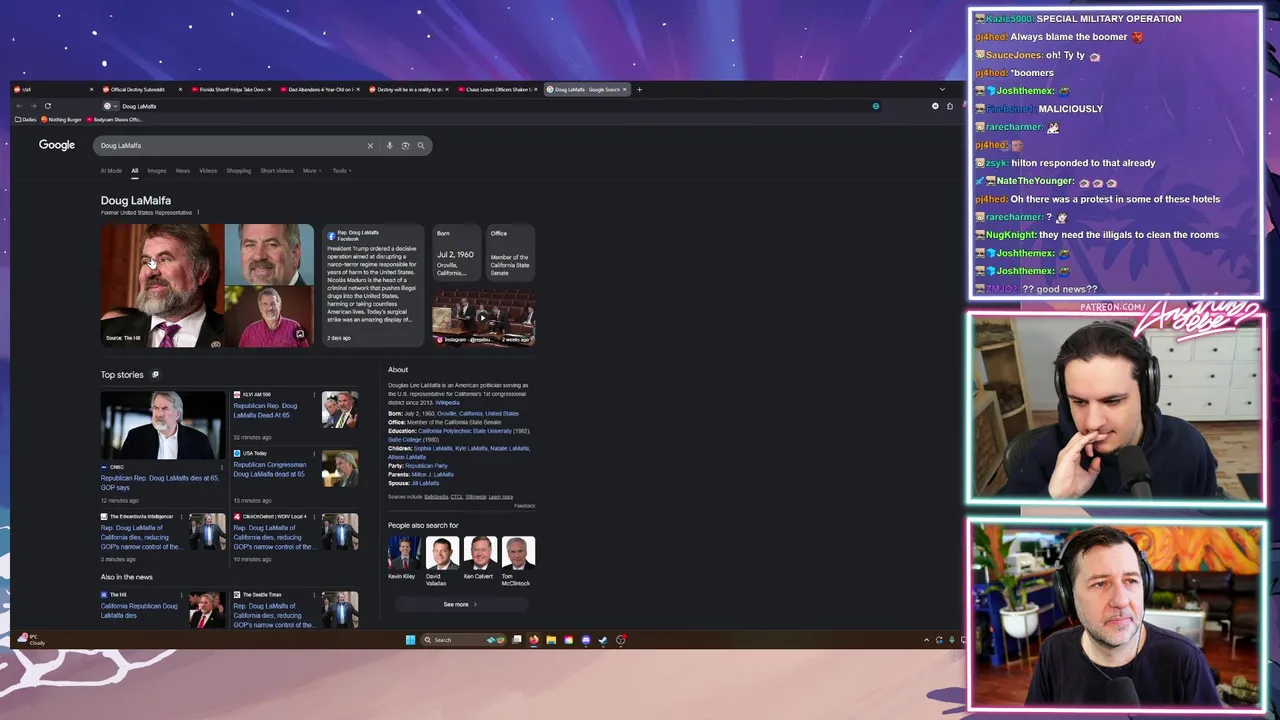Open the Bodycam Shows Offic... bookmark
Screen dimensions: 1280x720
(115, 119)
